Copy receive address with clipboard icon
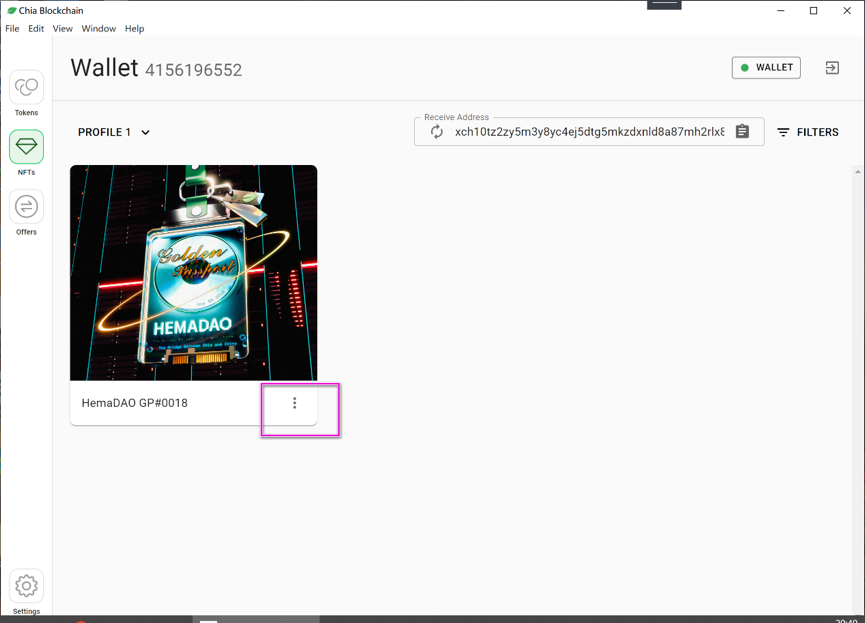 coord(743,131)
